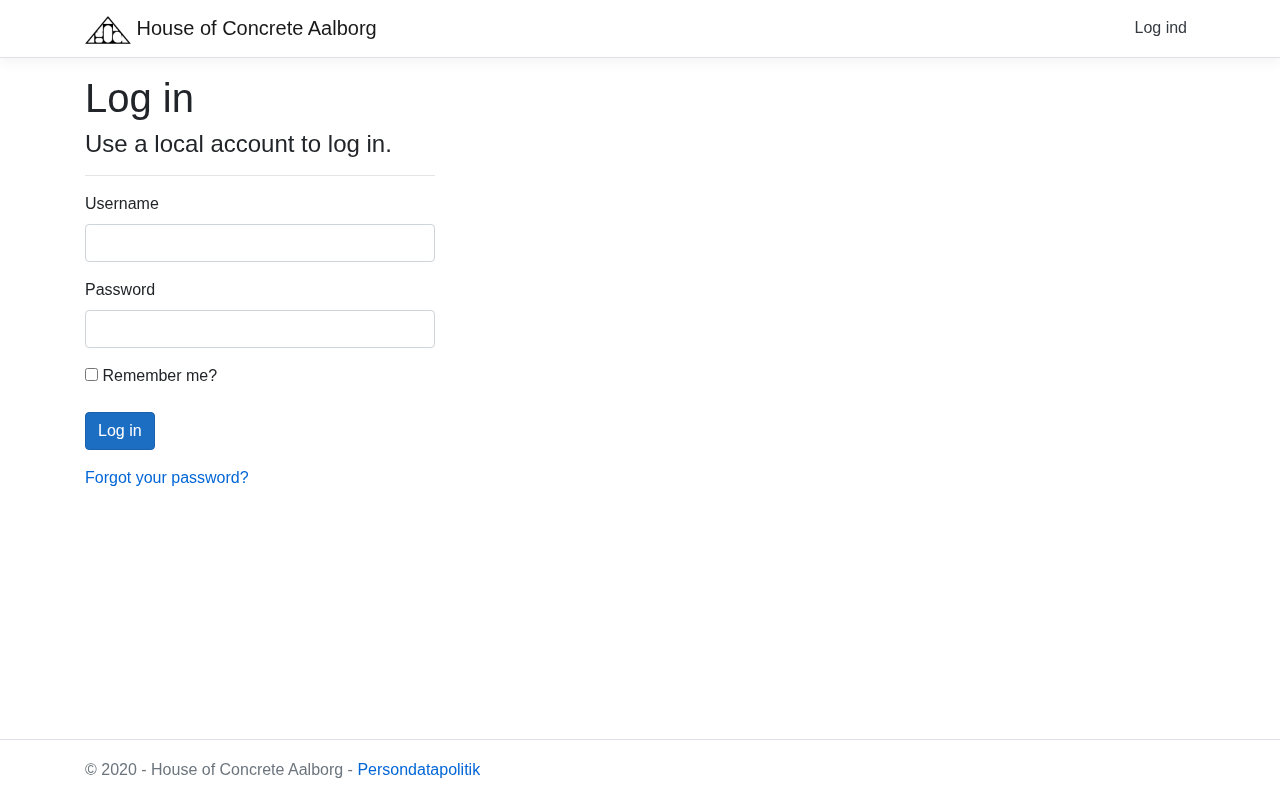
Task: Focus the Username input field
Action: pos(260,243)
